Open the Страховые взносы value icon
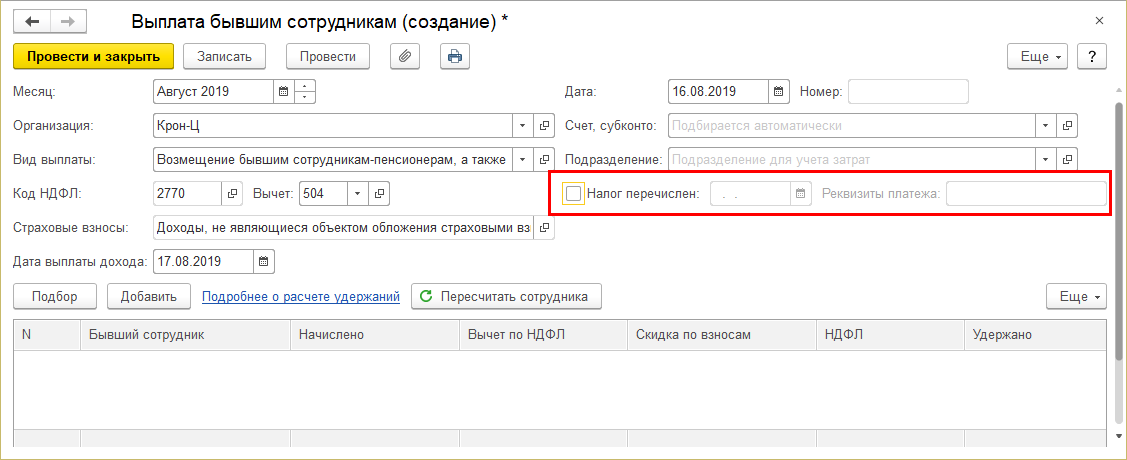This screenshot has height=460, width=1127. (x=545, y=228)
